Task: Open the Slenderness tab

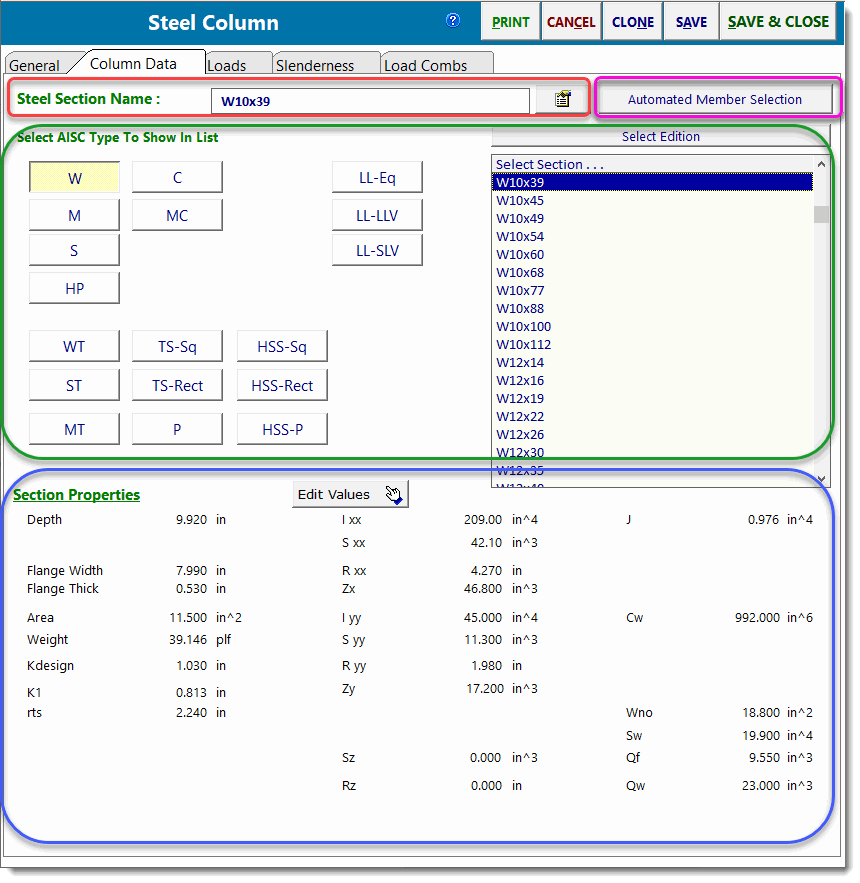Action: pyautogui.click(x=315, y=66)
